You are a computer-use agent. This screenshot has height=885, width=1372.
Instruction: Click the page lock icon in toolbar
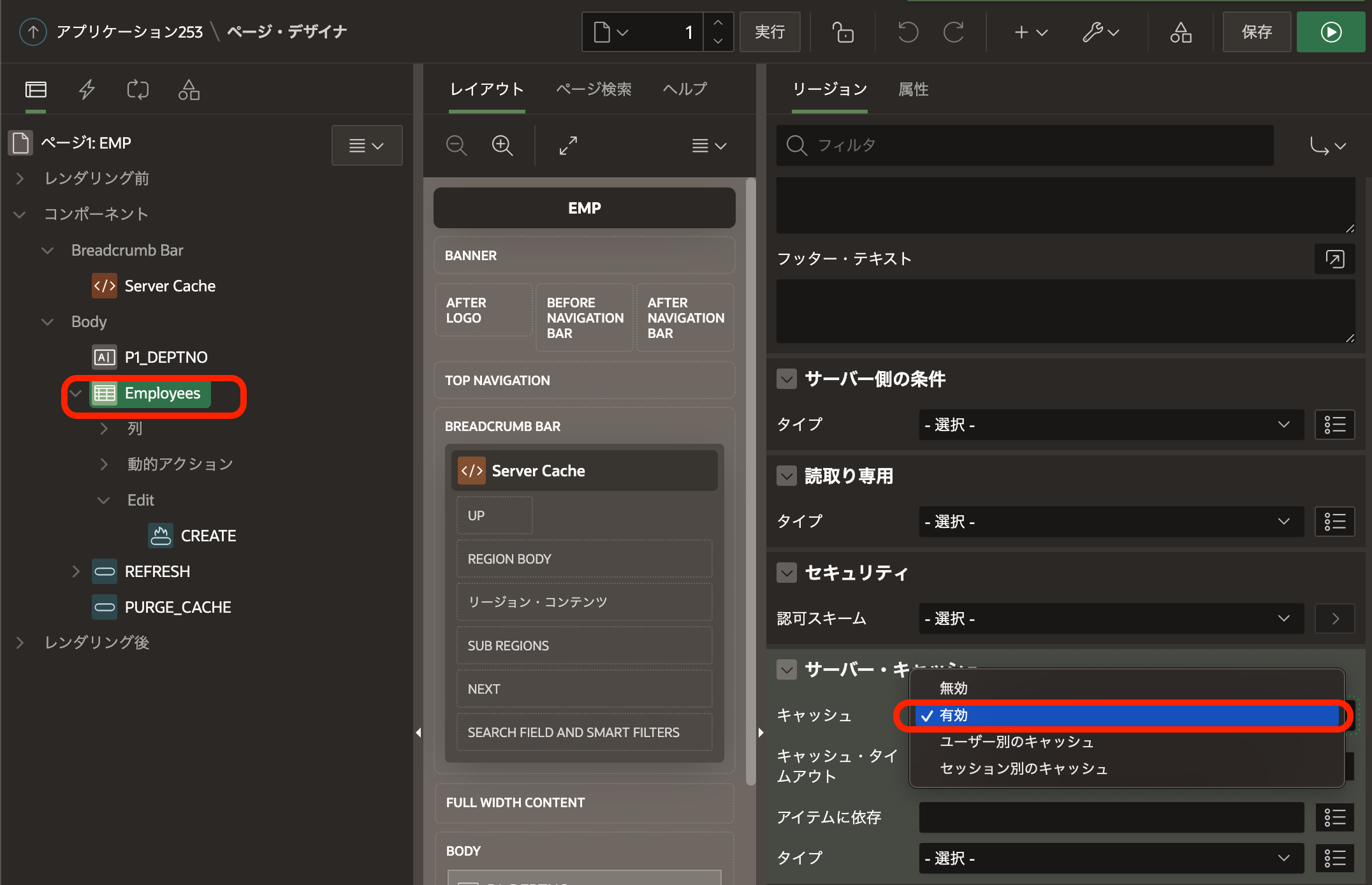843,32
